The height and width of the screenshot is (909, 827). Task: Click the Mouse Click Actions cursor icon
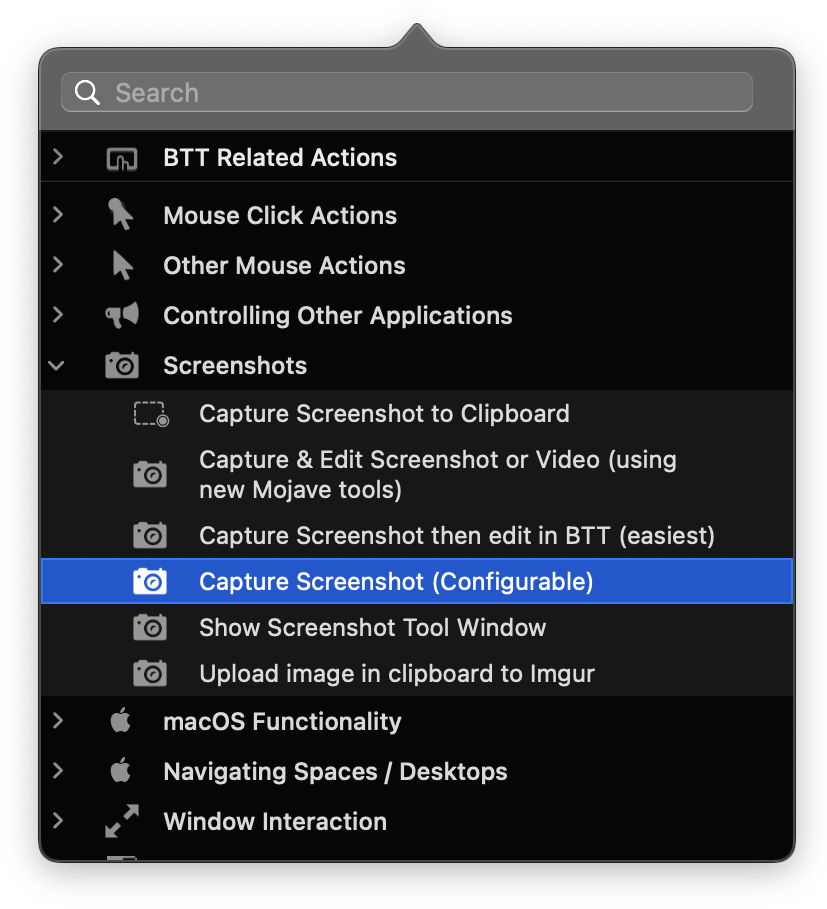[x=121, y=215]
